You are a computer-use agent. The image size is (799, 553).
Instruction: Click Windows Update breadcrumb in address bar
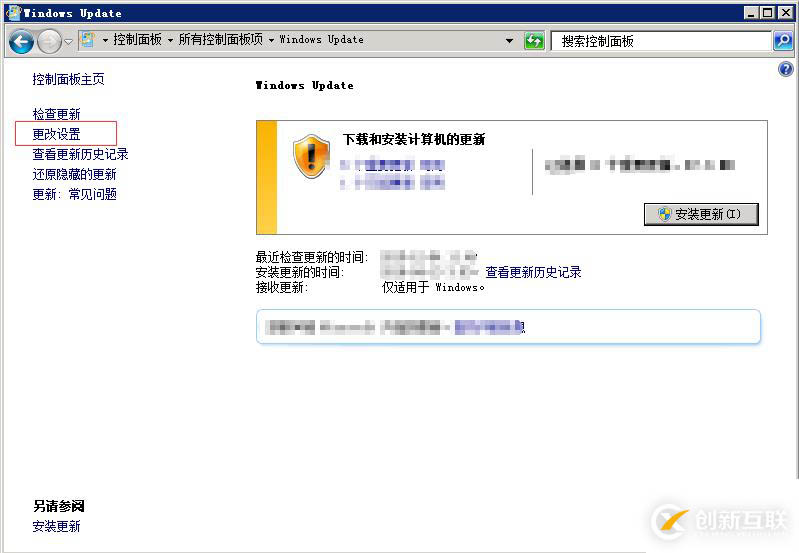[322, 40]
